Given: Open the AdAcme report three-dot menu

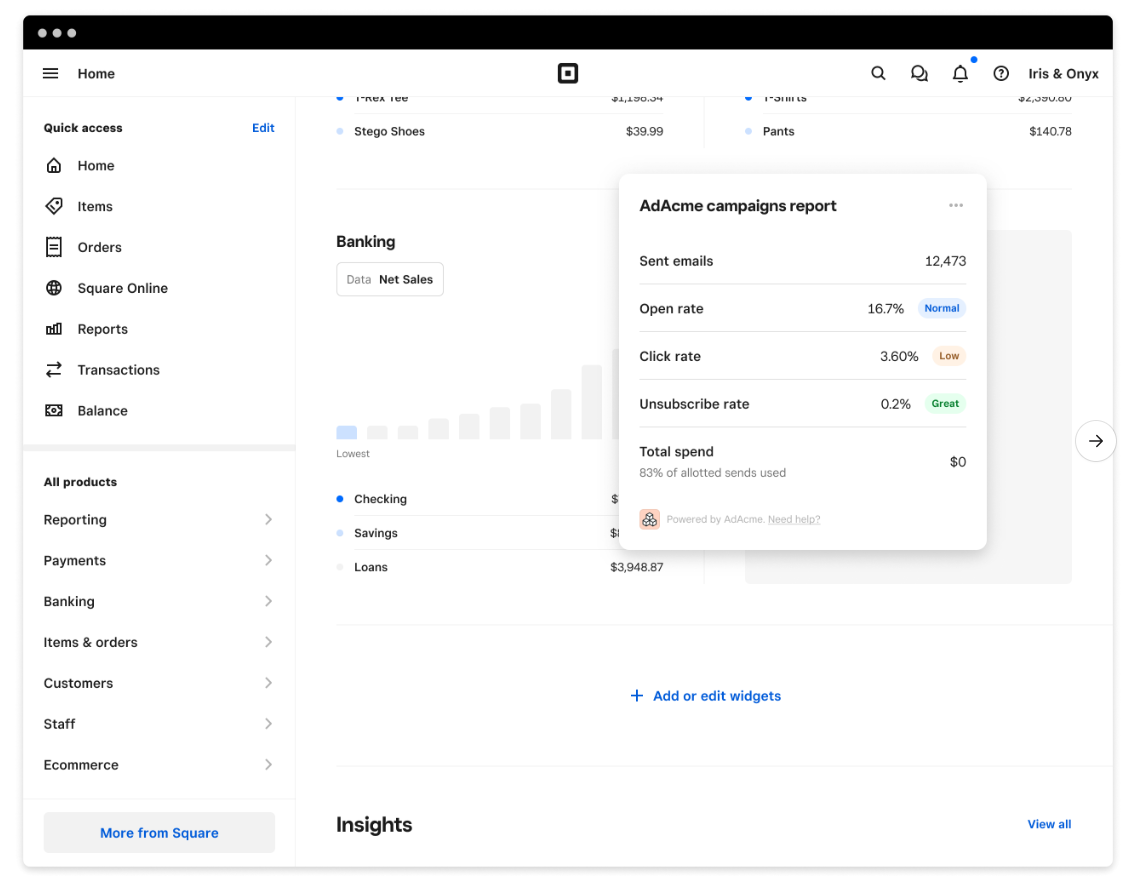Looking at the screenshot, I should pyautogui.click(x=956, y=206).
